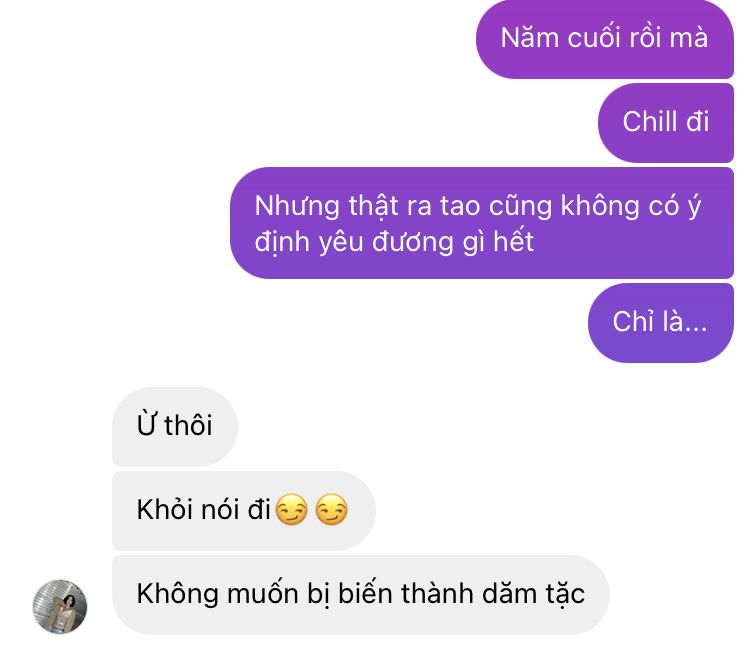Click the word 'thôi' in the first gray bubble
749x650 pixels.
(188, 425)
